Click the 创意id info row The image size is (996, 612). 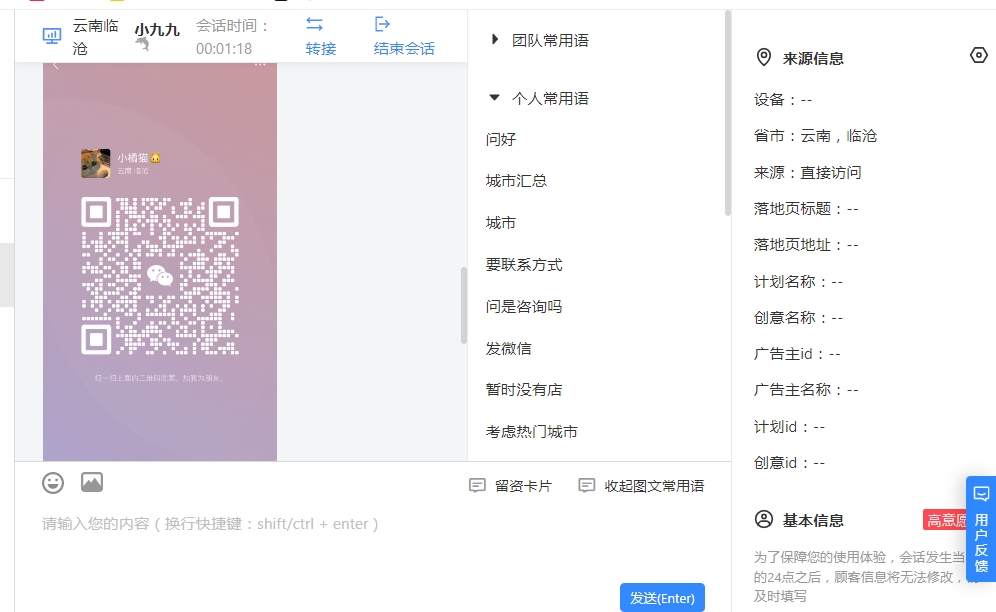coord(790,463)
